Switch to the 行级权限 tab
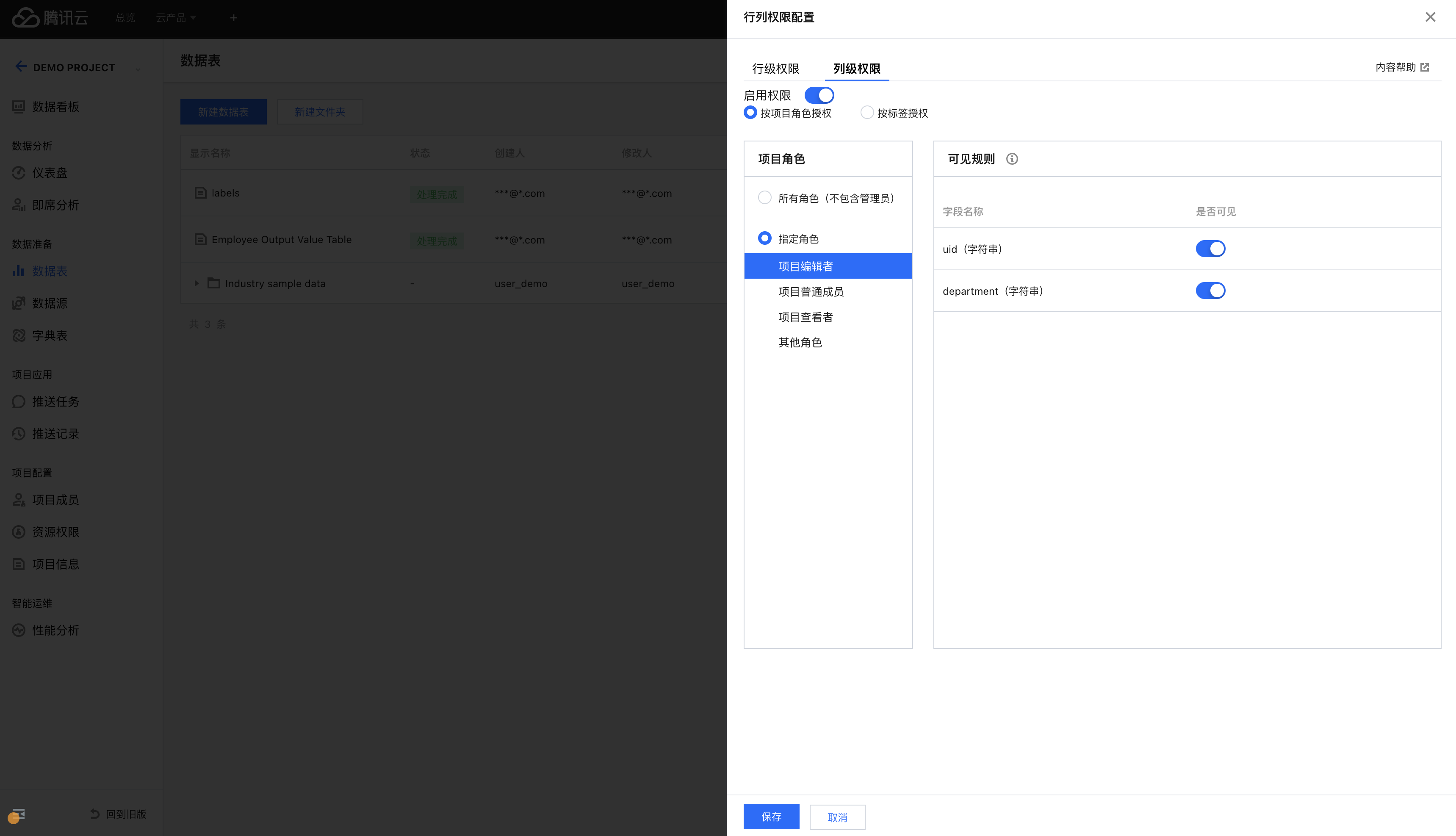The width and height of the screenshot is (1456, 836). tap(776, 69)
